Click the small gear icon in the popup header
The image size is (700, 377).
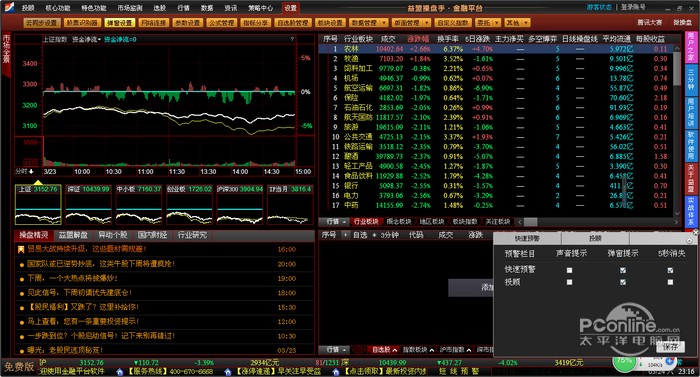pos(690,240)
